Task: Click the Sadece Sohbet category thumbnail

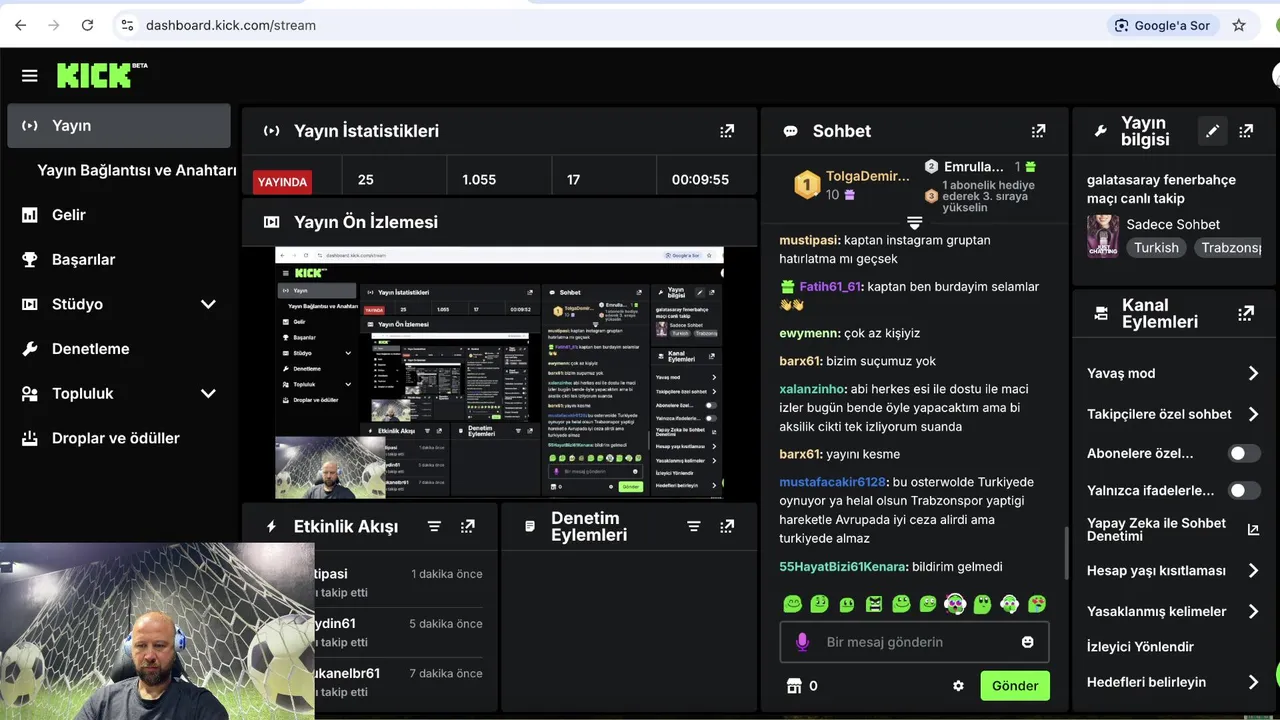Action: 1103,236
